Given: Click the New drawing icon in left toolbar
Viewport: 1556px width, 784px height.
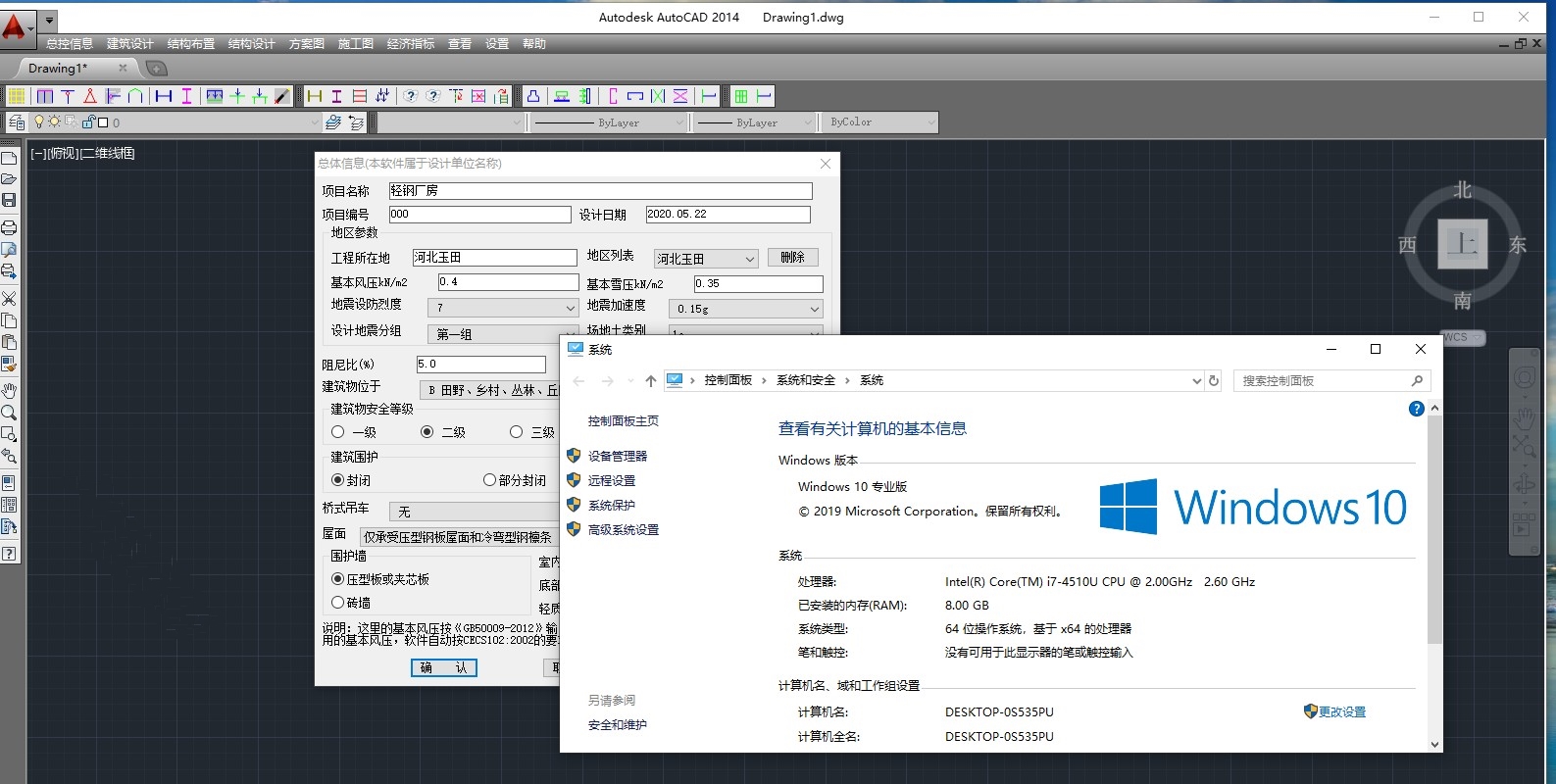Looking at the screenshot, I should point(9,158).
